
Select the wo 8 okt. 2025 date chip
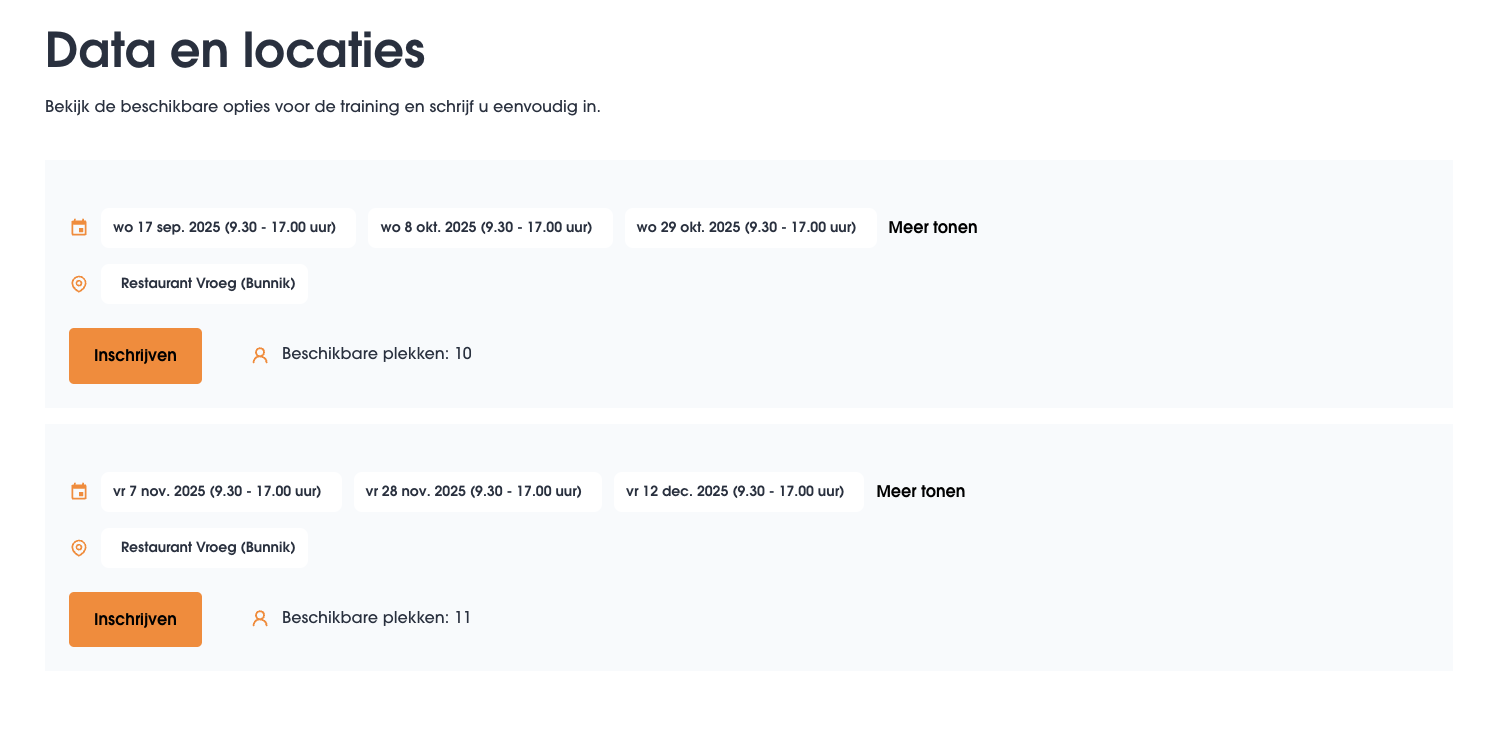point(490,228)
